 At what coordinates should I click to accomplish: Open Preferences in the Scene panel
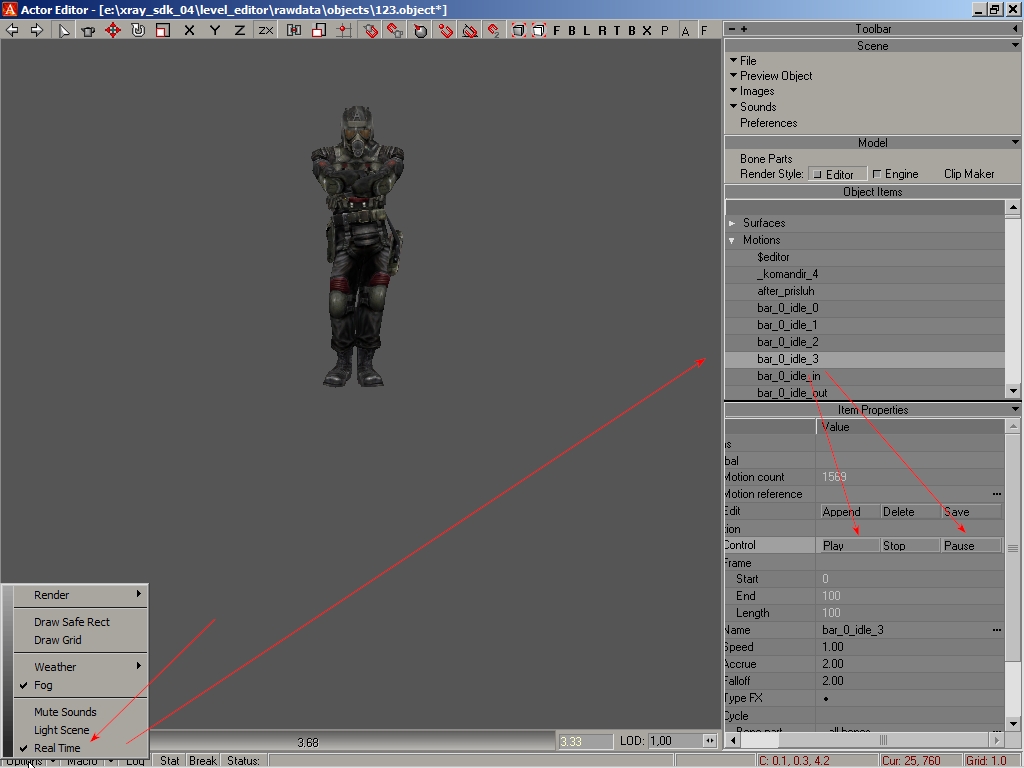tap(768, 123)
